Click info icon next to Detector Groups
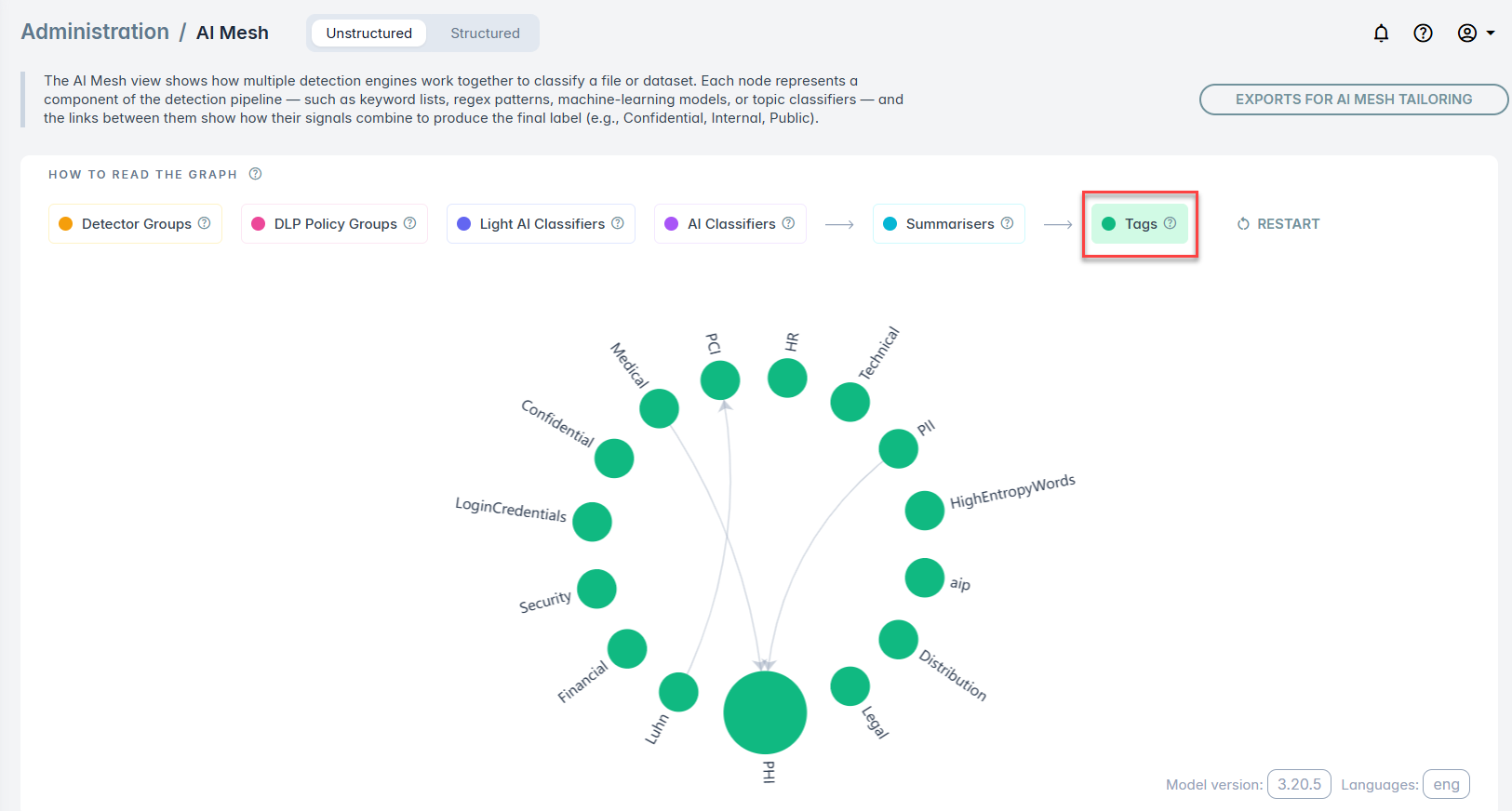 point(205,223)
